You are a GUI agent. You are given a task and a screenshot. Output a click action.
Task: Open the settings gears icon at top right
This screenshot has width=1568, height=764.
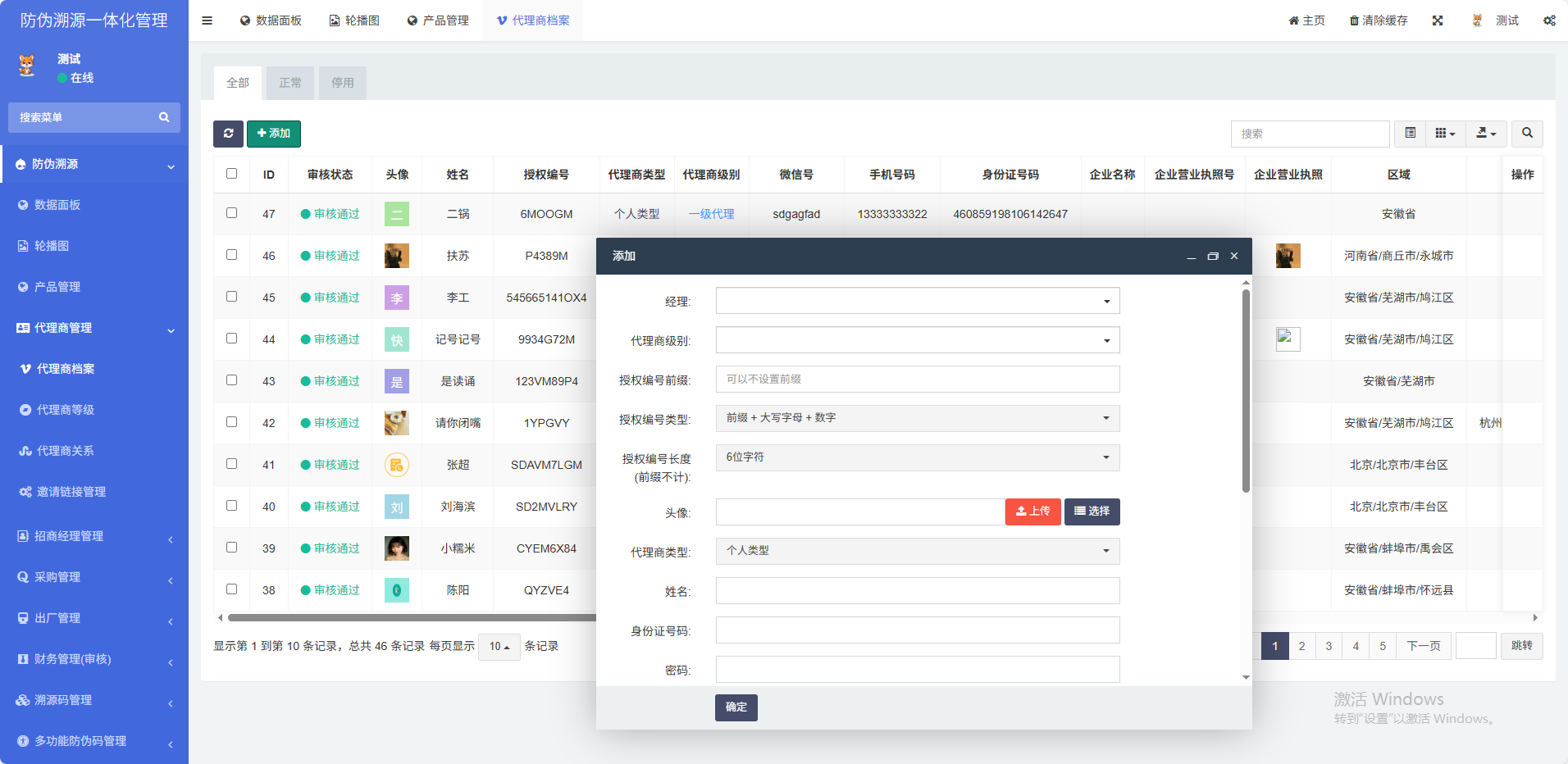(x=1548, y=20)
